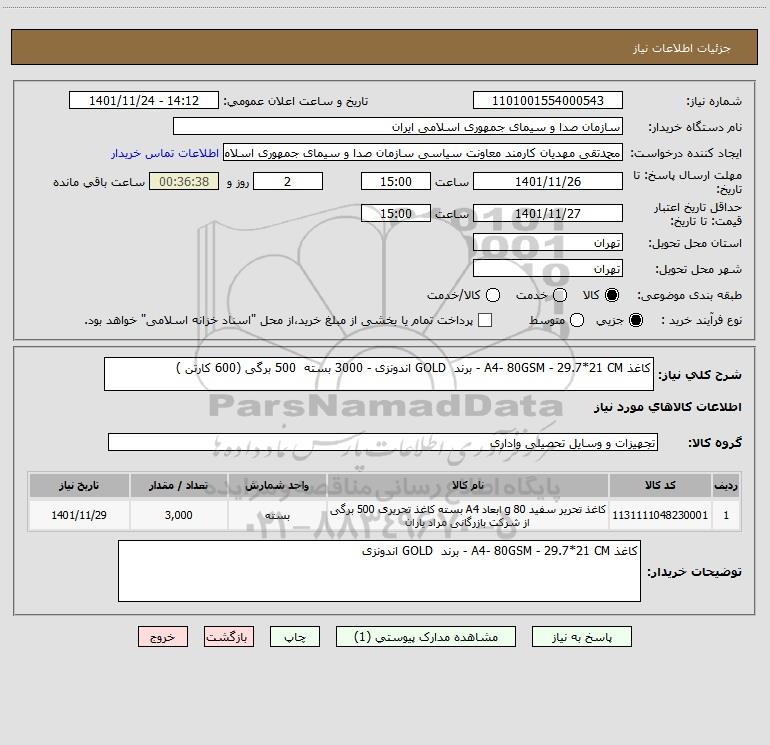Click the پاسخ به نیاز button
Image resolution: width=770 pixels, height=745 pixels.
[x=582, y=637]
